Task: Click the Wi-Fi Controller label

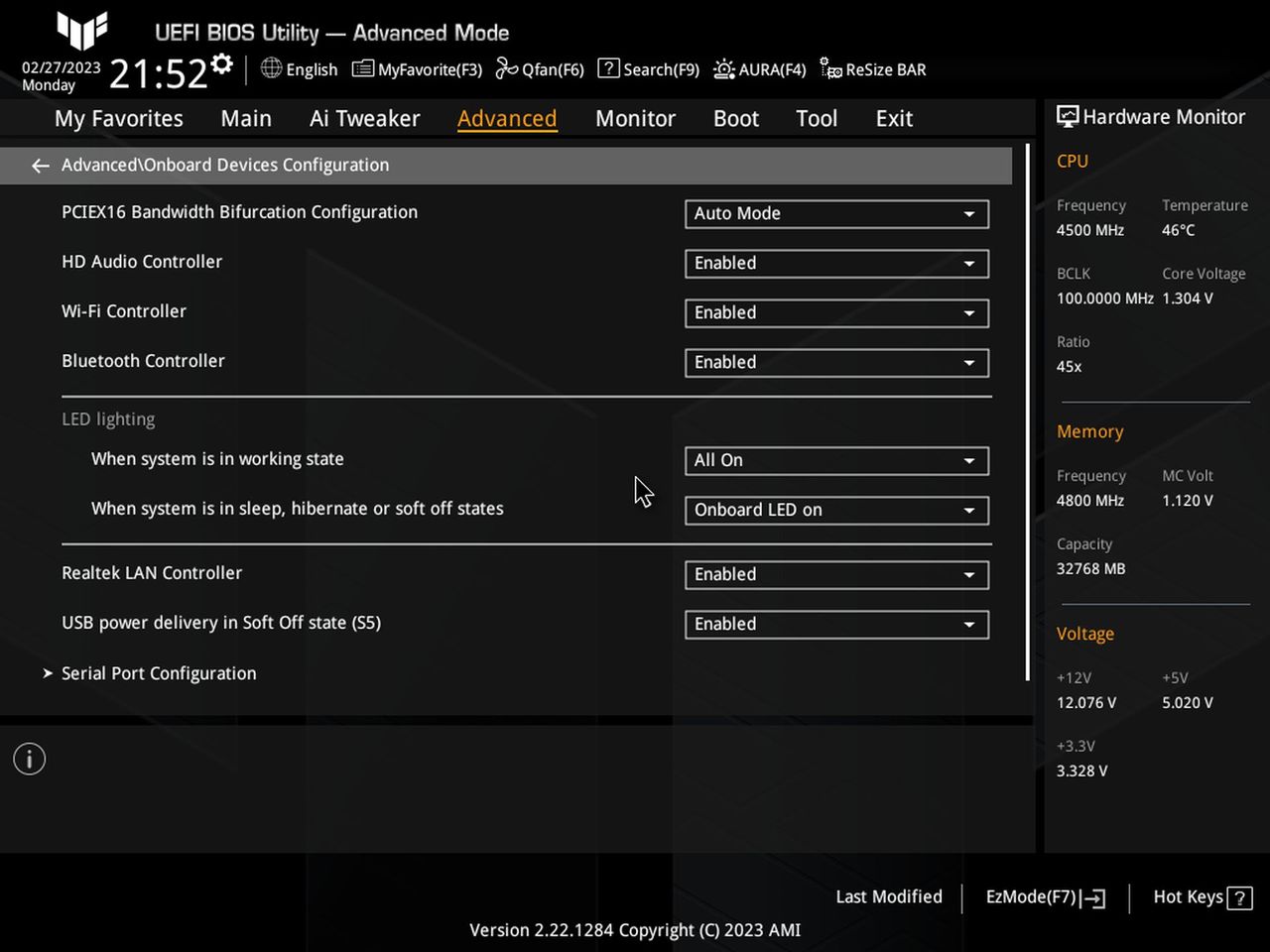Action: click(124, 311)
